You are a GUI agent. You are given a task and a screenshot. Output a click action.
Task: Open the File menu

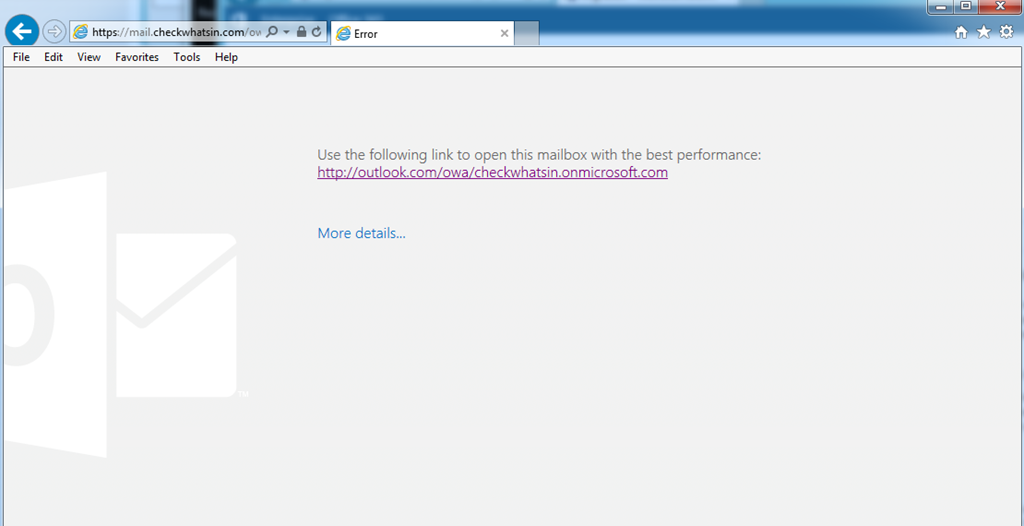coord(22,58)
